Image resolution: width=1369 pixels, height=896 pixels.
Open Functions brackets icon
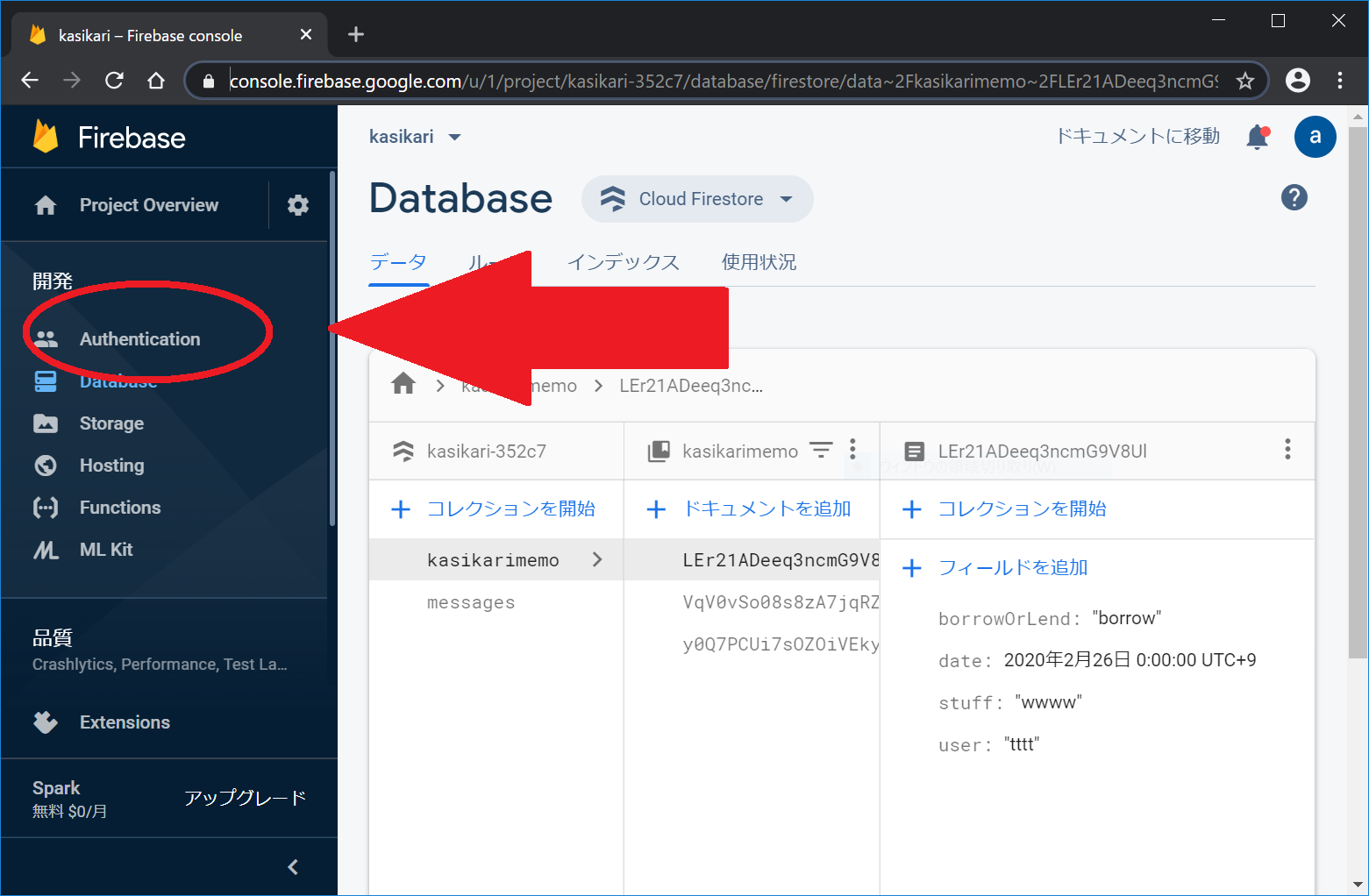click(x=46, y=508)
